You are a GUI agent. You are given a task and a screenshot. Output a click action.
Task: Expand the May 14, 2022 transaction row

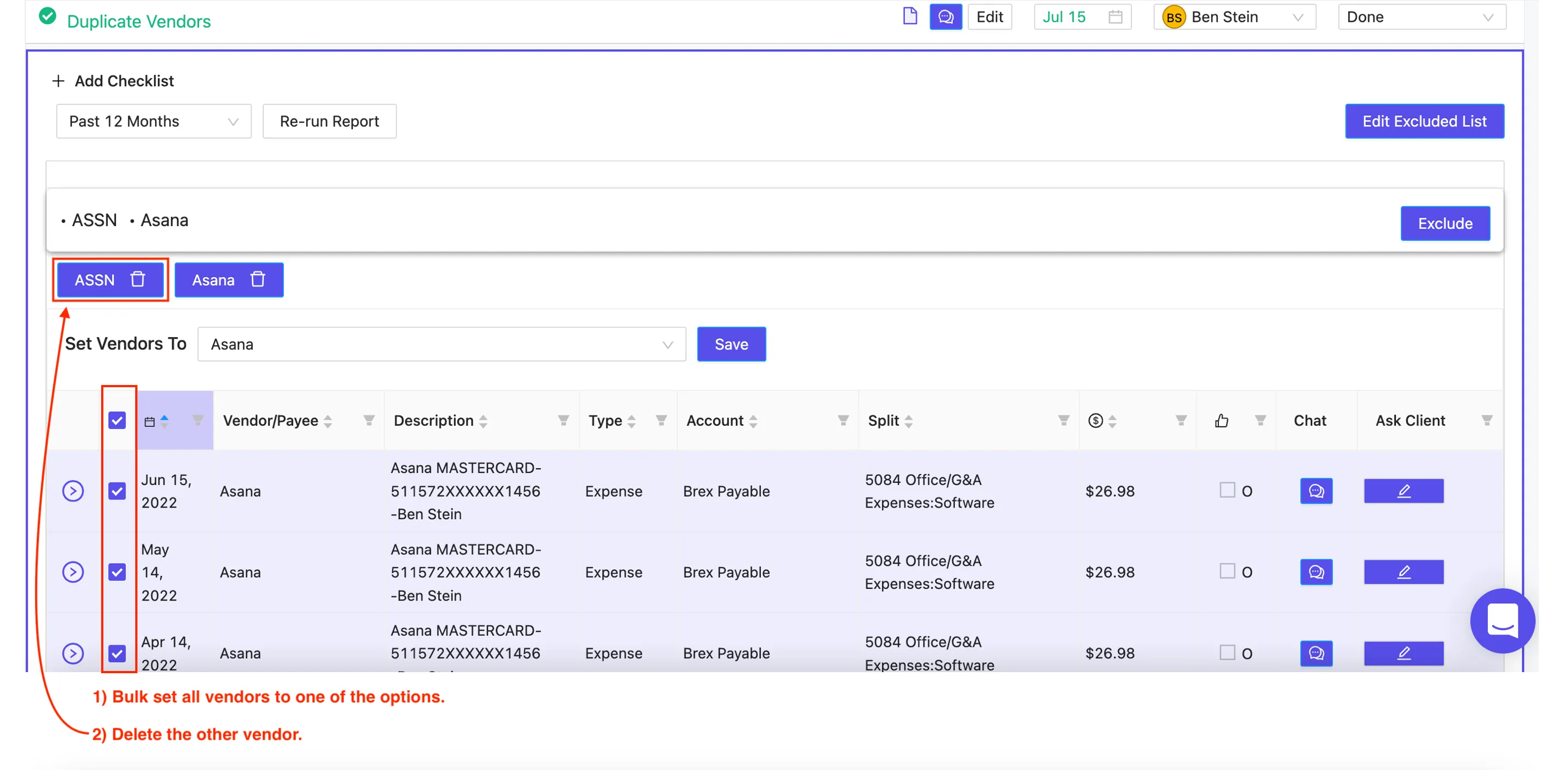coord(73,571)
